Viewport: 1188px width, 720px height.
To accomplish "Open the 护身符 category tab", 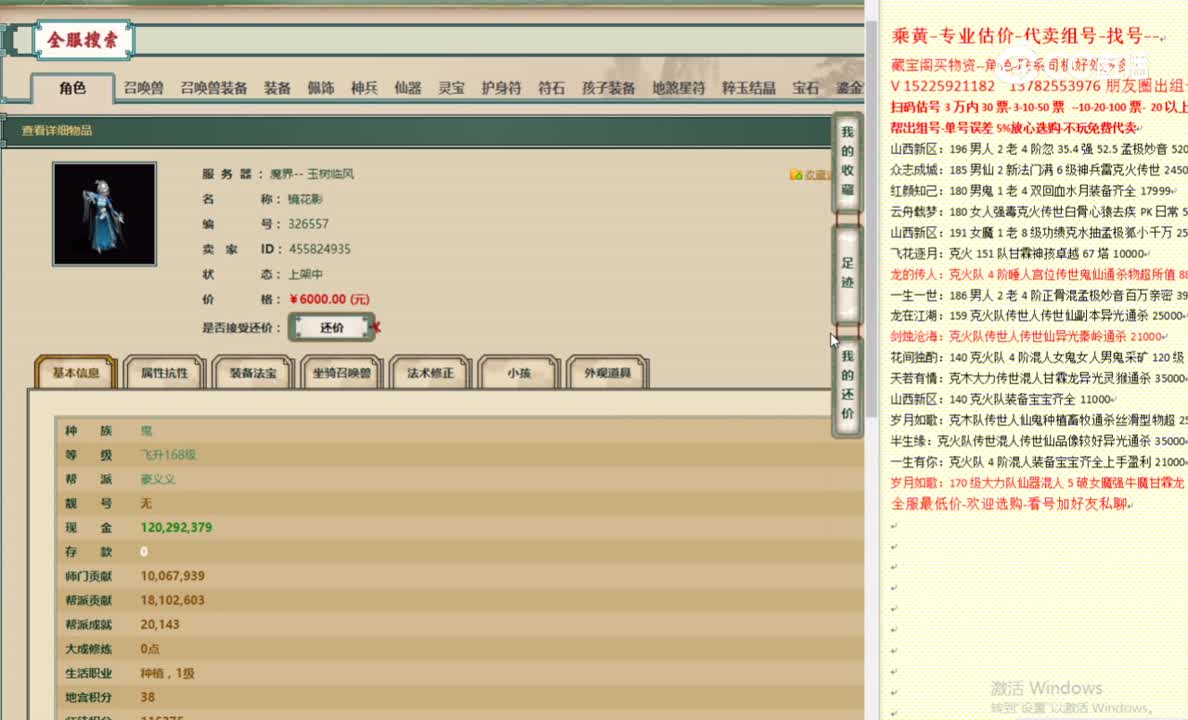I will point(501,88).
